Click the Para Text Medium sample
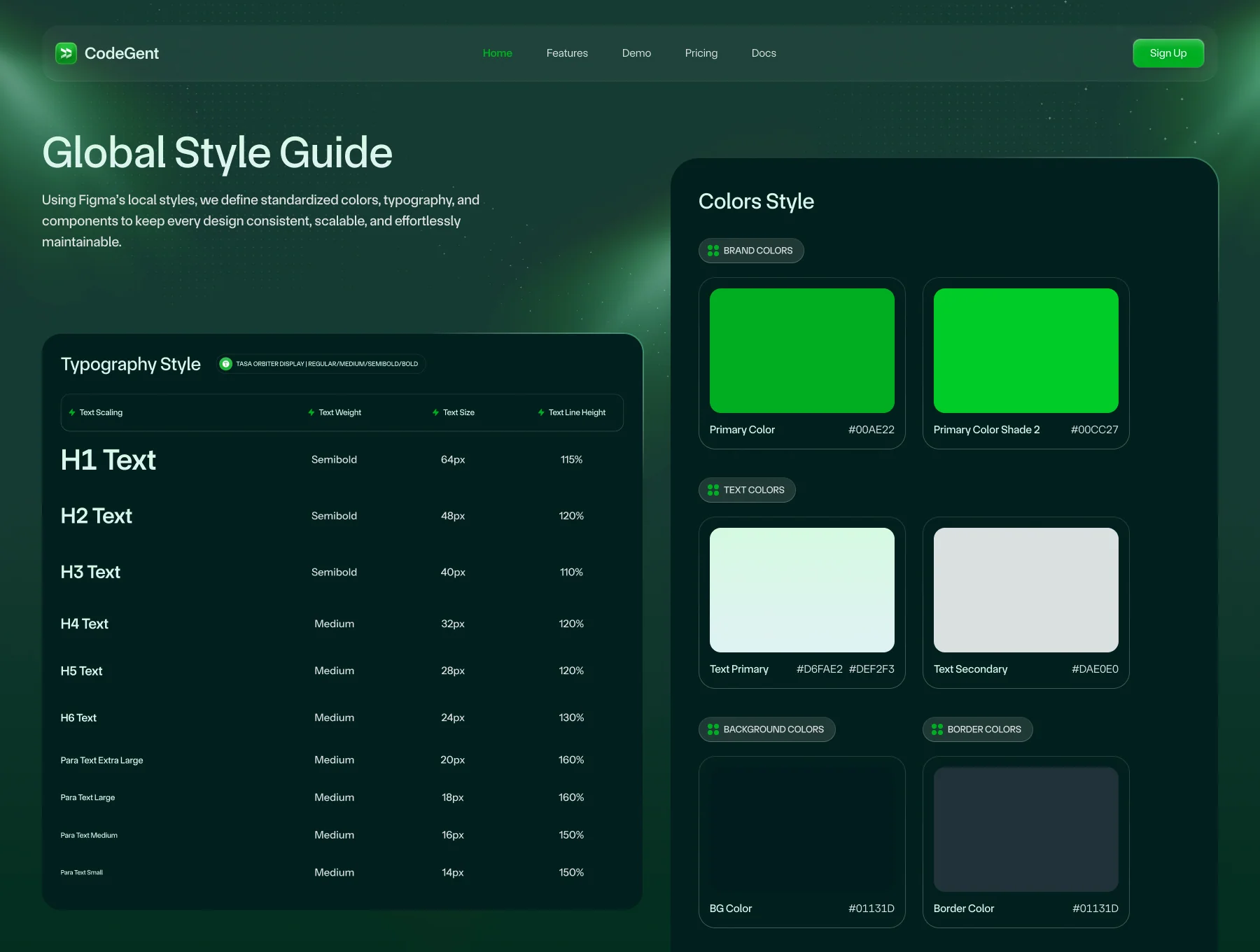 pyautogui.click(x=89, y=835)
